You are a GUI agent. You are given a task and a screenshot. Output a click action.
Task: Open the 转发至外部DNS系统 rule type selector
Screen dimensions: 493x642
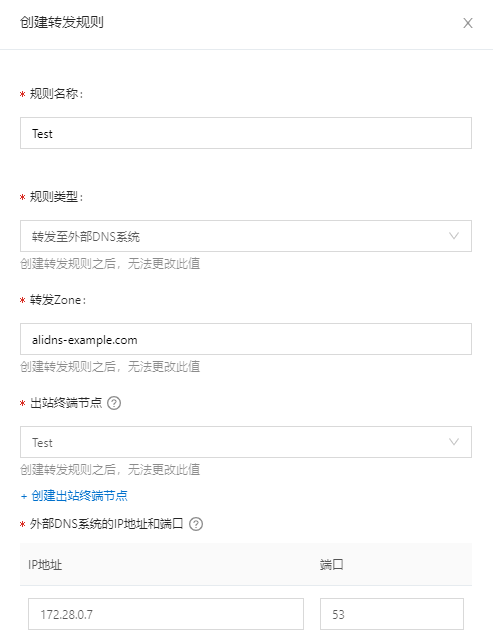246,236
